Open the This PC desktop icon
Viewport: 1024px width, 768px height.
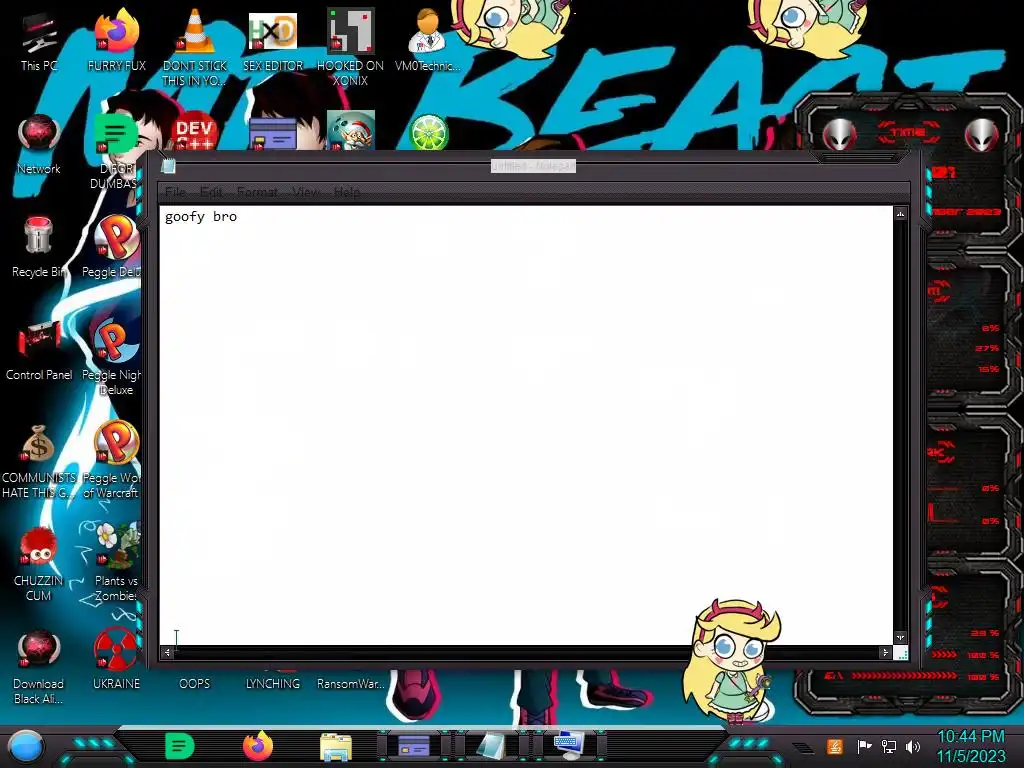click(39, 42)
